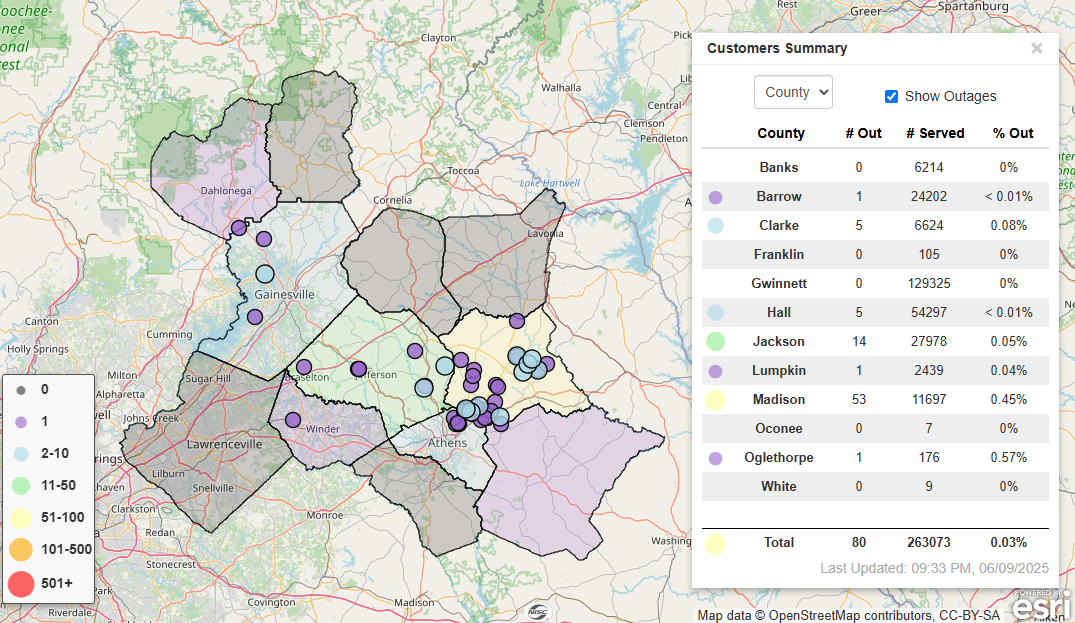Viewport: 1075px width, 623px height.
Task: Close the Customers Summary panel
Action: [x=1036, y=48]
